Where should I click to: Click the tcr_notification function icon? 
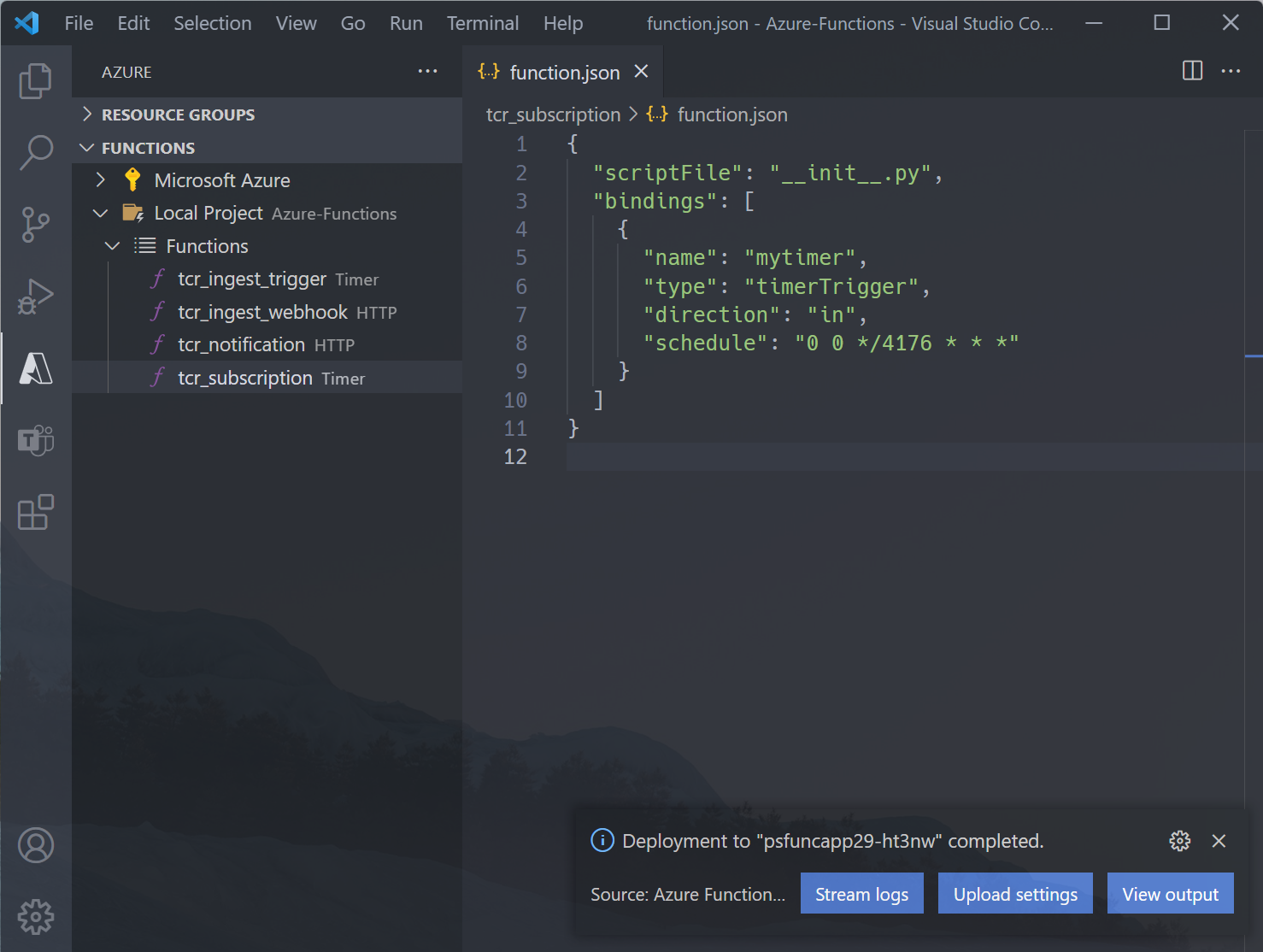point(157,344)
